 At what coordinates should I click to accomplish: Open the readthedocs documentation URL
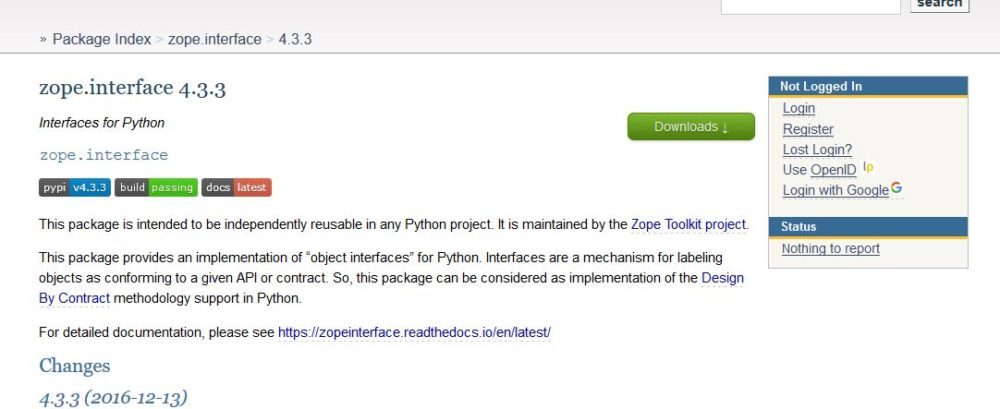click(414, 331)
